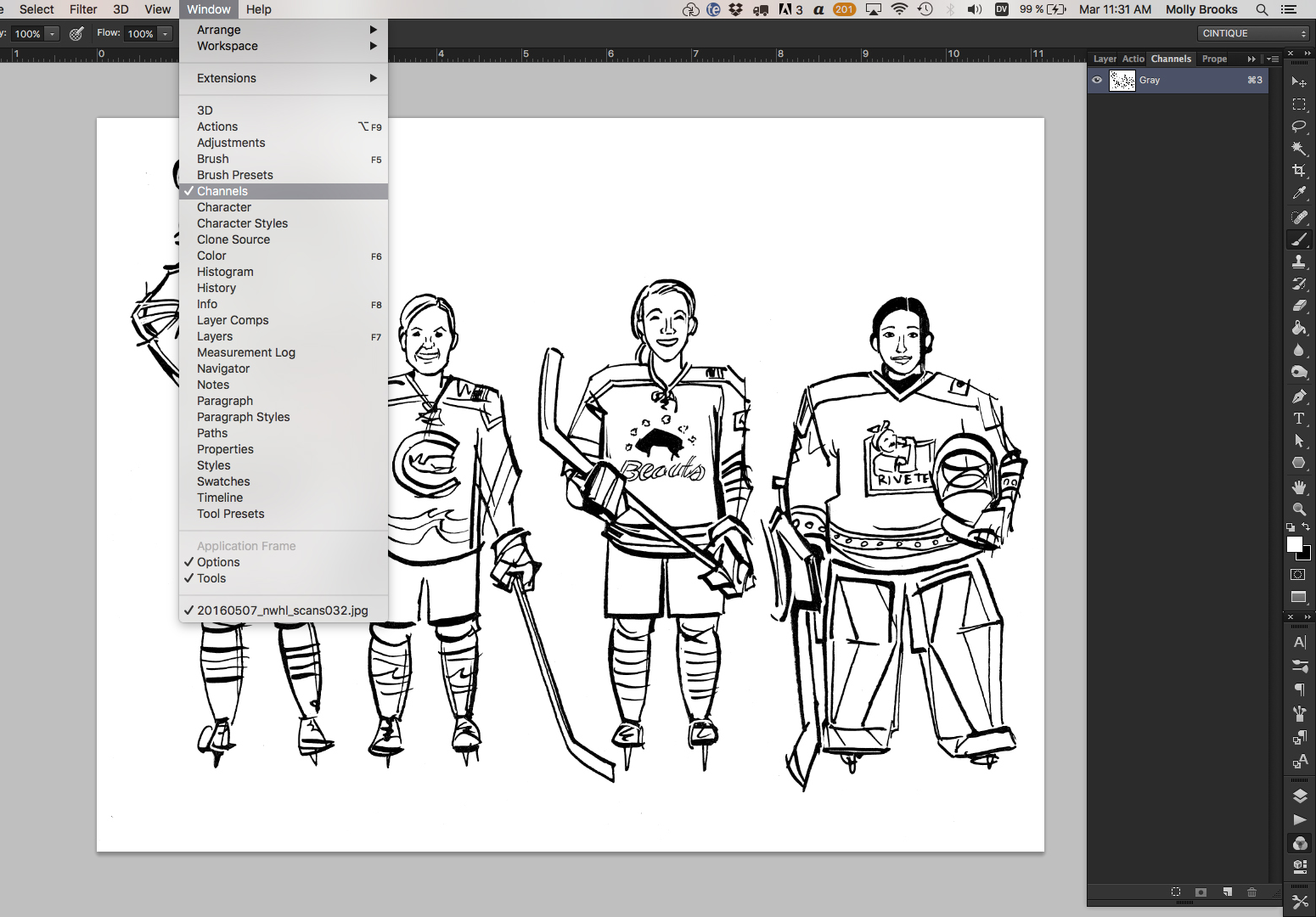Uncheck Channels in Window menu

click(x=284, y=191)
